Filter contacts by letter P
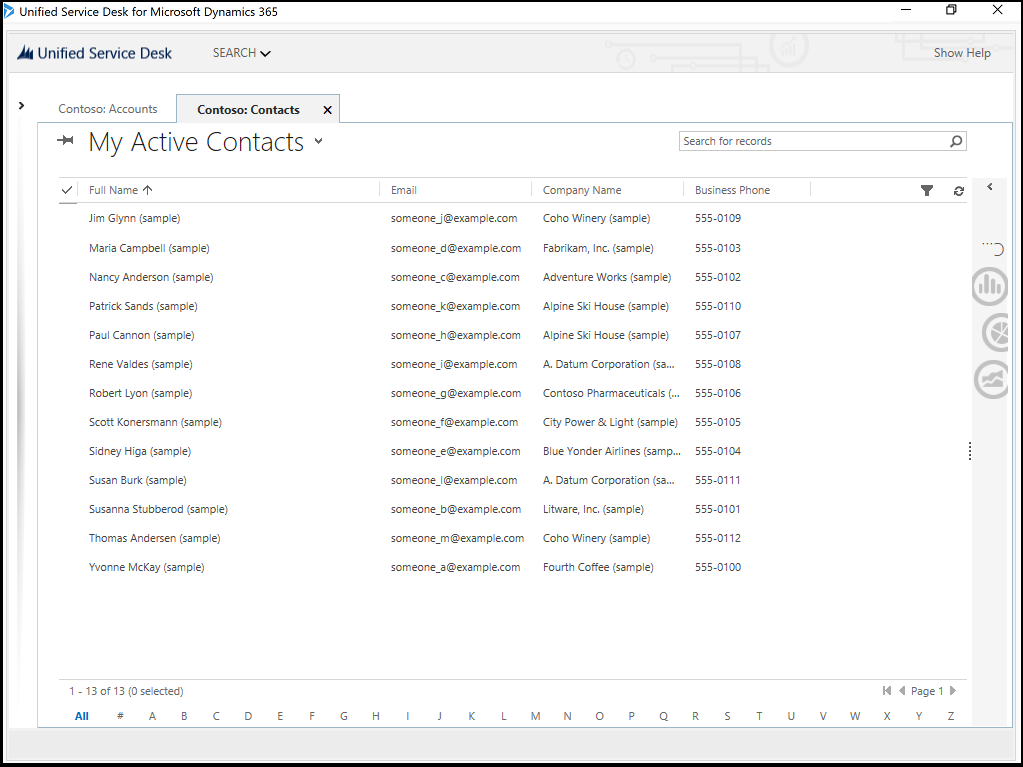This screenshot has width=1023, height=767. point(631,715)
